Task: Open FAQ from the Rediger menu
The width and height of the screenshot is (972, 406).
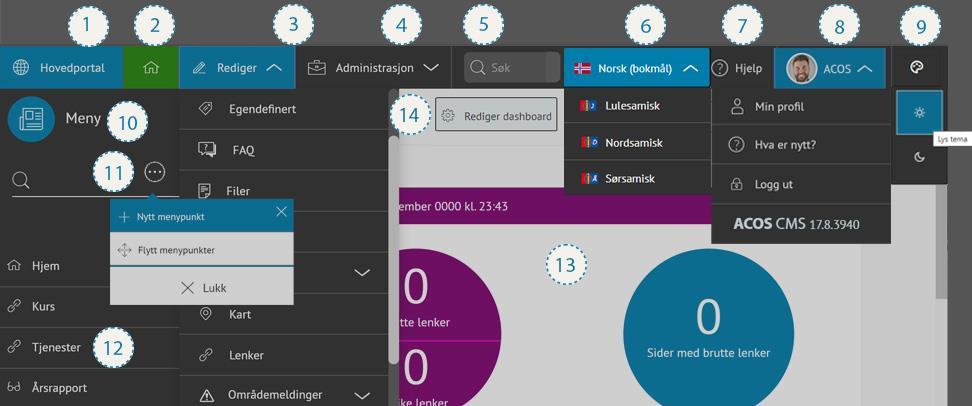Action: tap(243, 150)
